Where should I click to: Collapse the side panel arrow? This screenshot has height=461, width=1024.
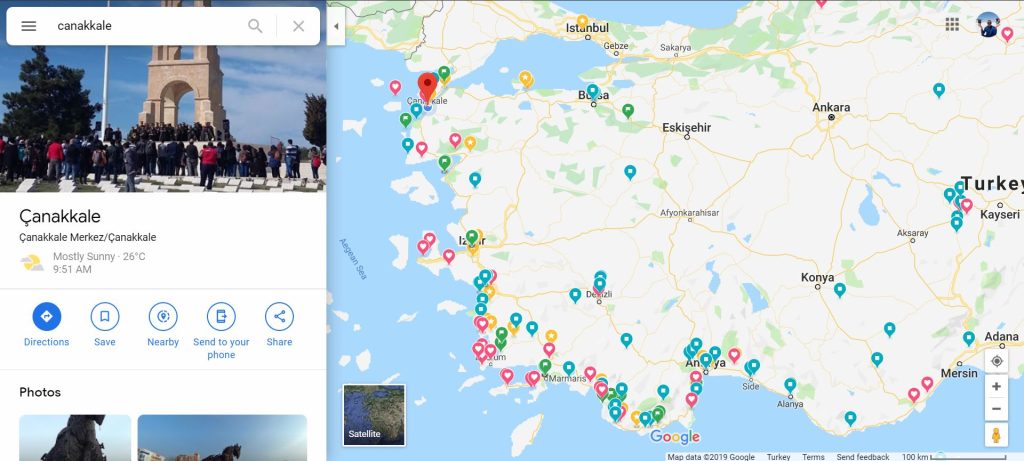(x=335, y=25)
